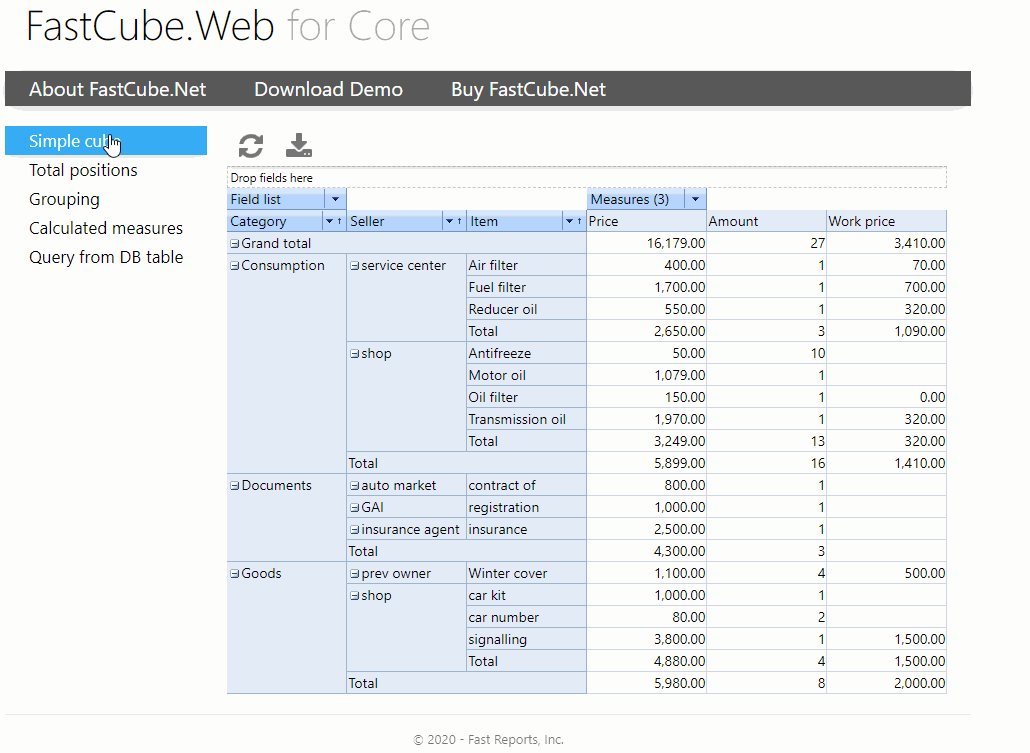This screenshot has height=753, width=1030.
Task: Collapse the auto market seller
Action: (355, 486)
